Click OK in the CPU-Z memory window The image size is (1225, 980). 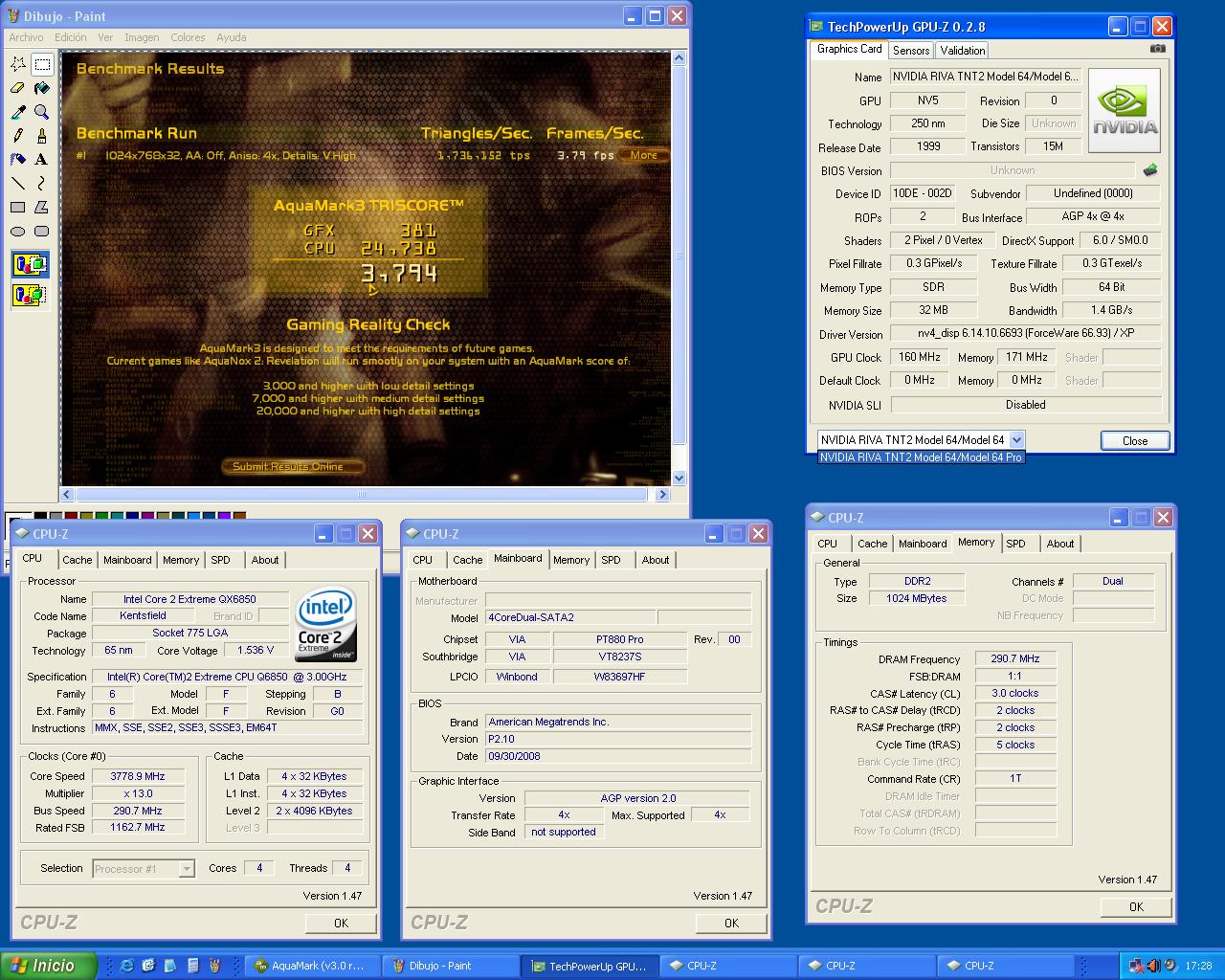click(1136, 906)
